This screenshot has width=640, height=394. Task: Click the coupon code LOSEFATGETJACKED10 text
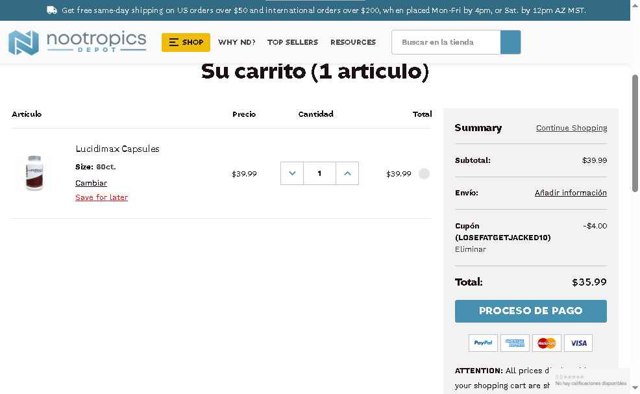[x=502, y=237]
